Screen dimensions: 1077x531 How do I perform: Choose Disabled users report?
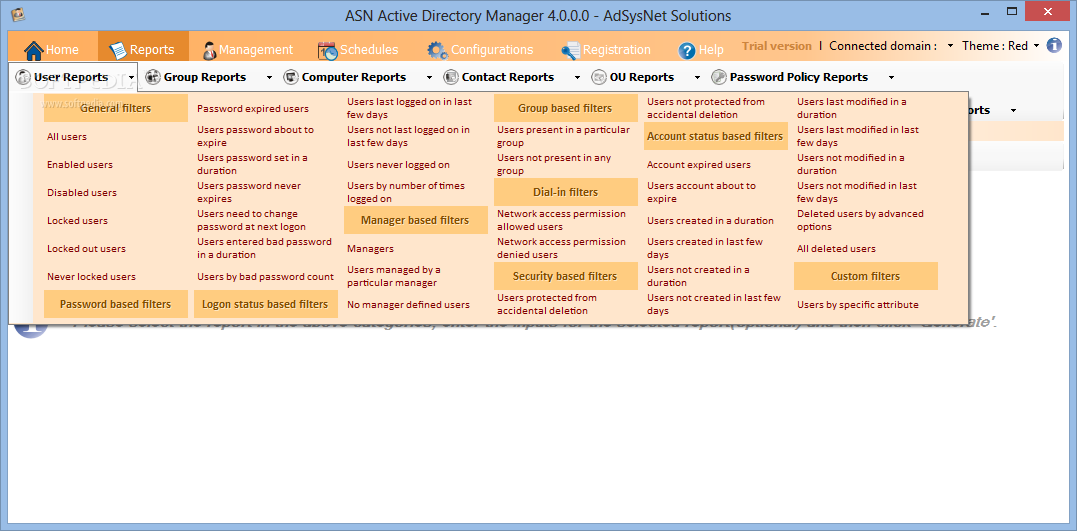pos(82,193)
